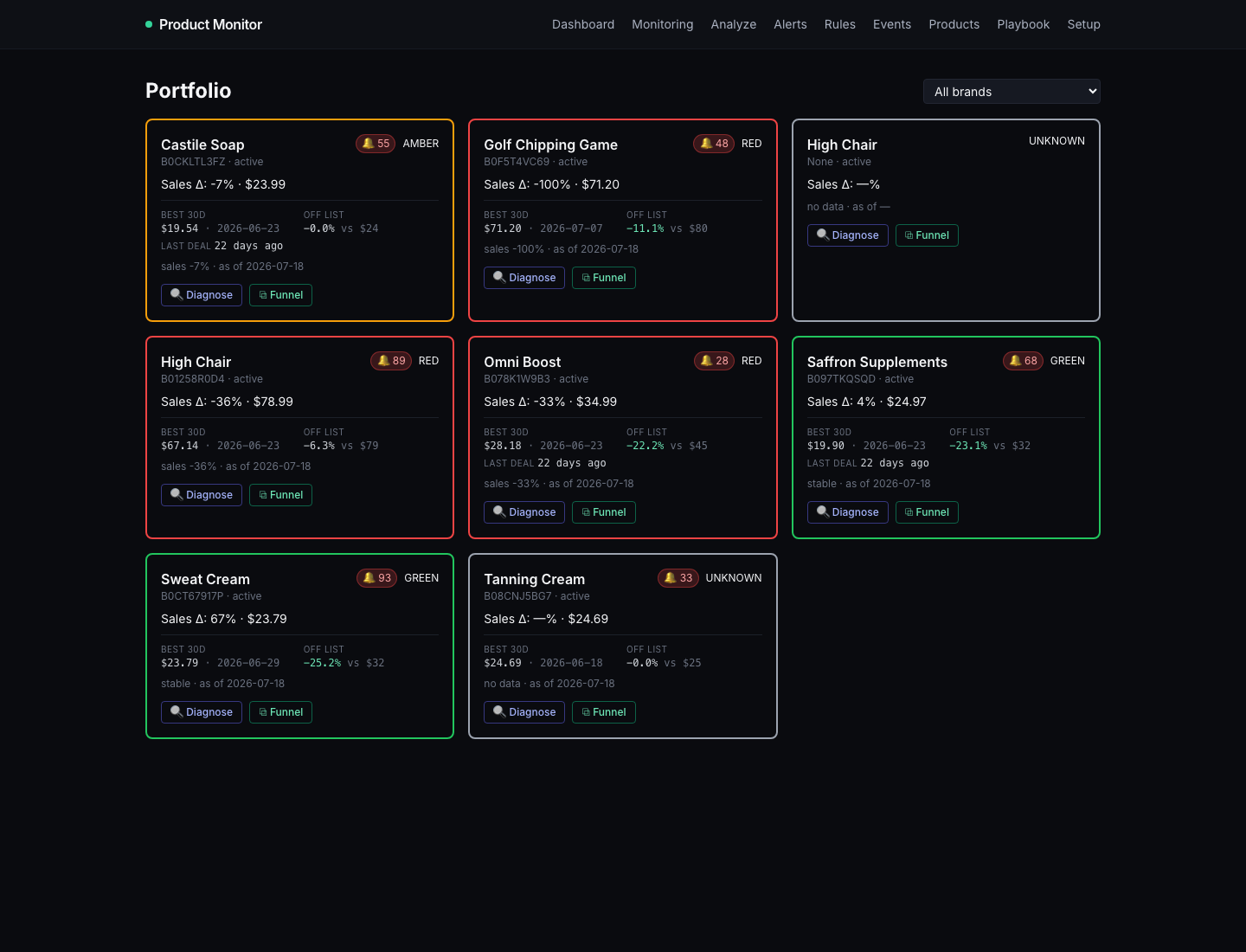Click the $67.14 best 30D price
Image resolution: width=1246 pixels, height=952 pixels.
click(180, 446)
